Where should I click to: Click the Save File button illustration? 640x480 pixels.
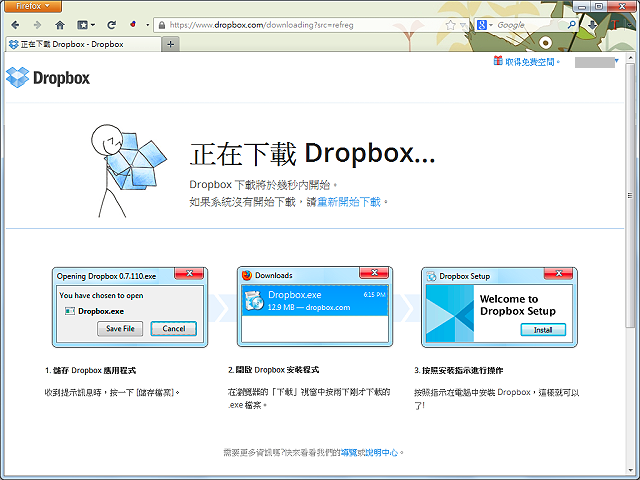(120, 329)
